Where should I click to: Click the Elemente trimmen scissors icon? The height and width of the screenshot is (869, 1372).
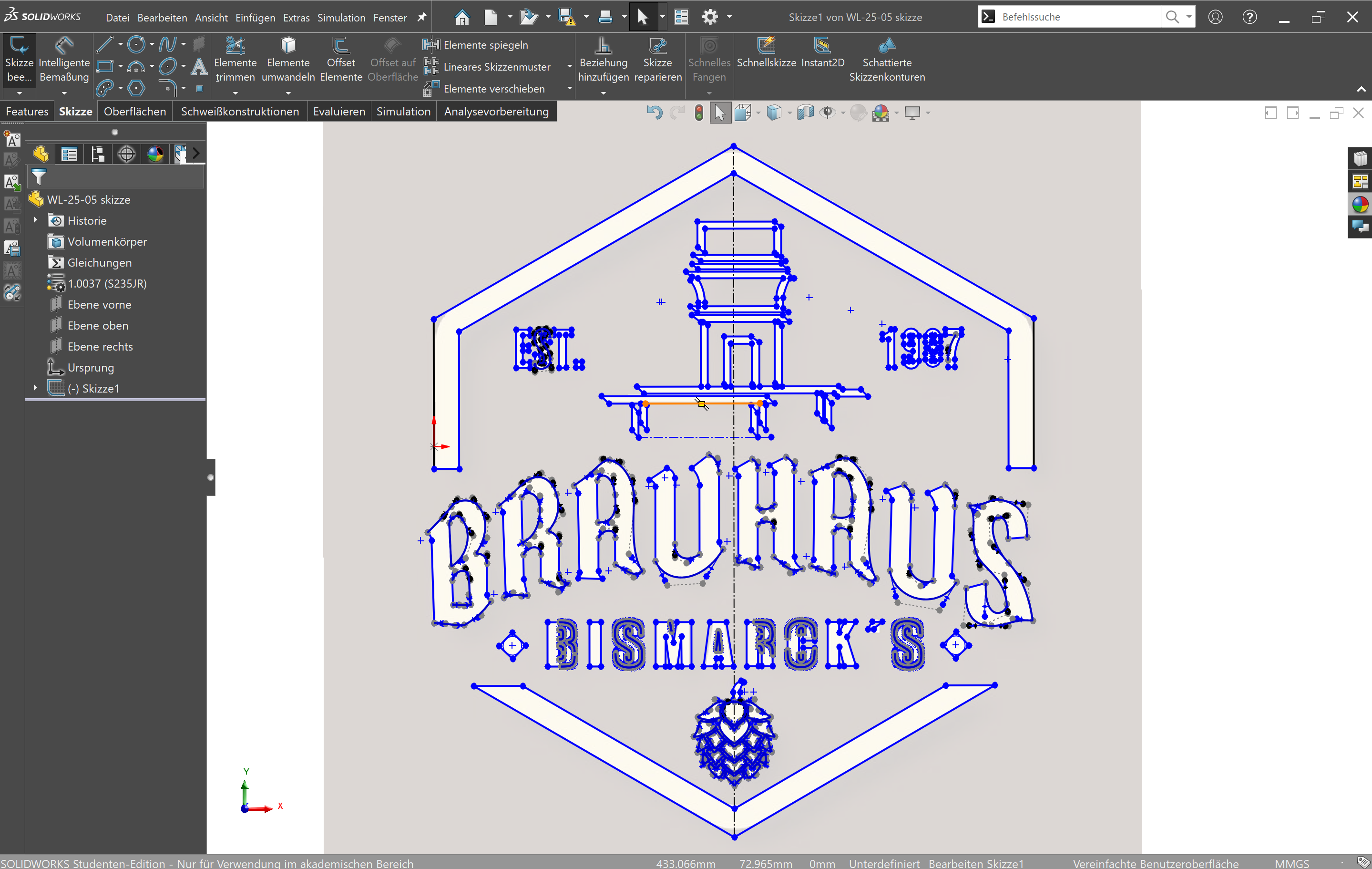(x=235, y=45)
